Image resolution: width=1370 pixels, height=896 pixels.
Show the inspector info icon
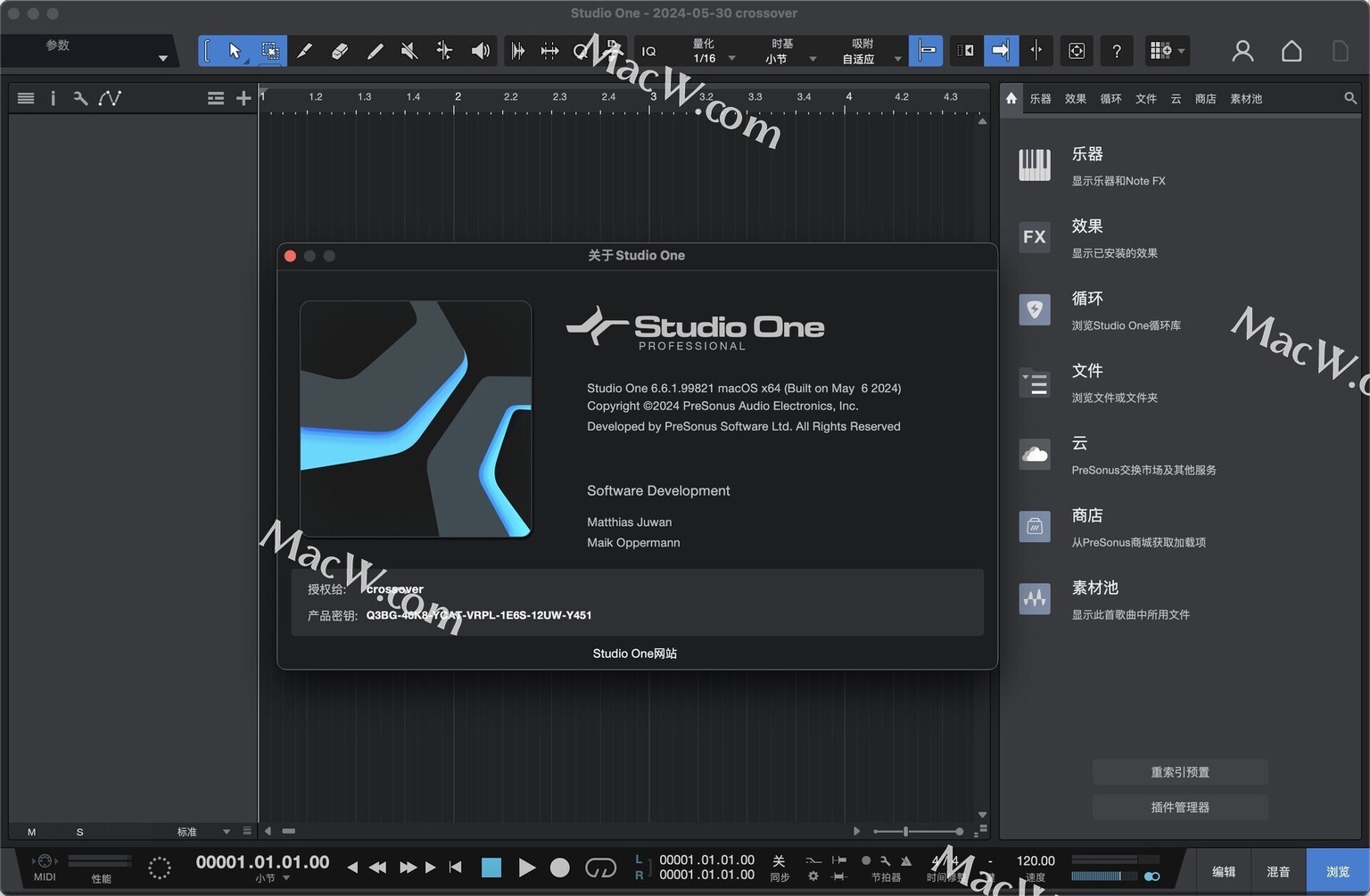pos(53,98)
